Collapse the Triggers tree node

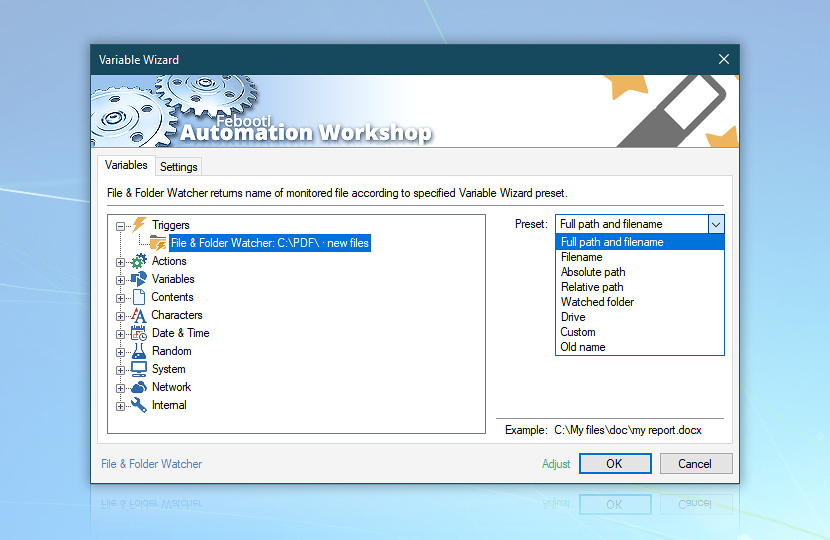(121, 226)
